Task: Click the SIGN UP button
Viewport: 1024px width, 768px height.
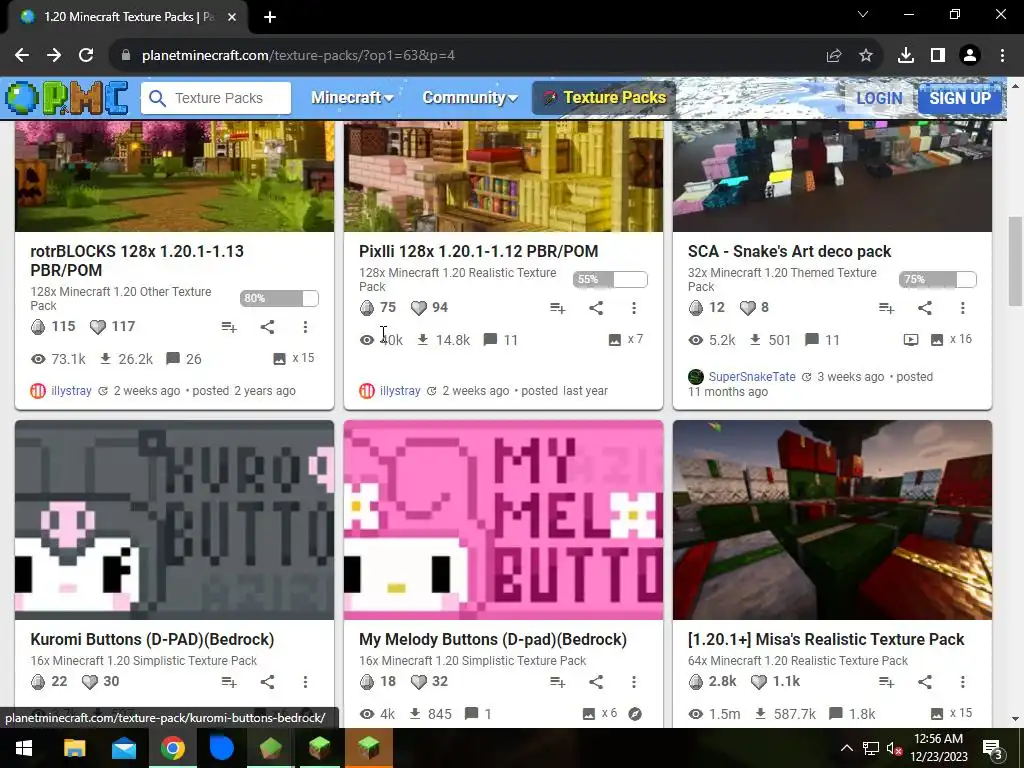Action: (960, 98)
